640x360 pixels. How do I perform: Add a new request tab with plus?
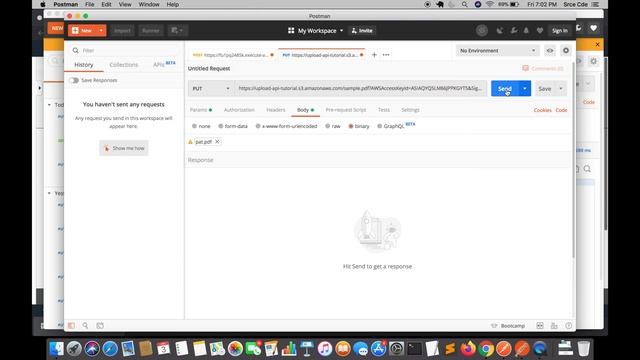coord(374,55)
